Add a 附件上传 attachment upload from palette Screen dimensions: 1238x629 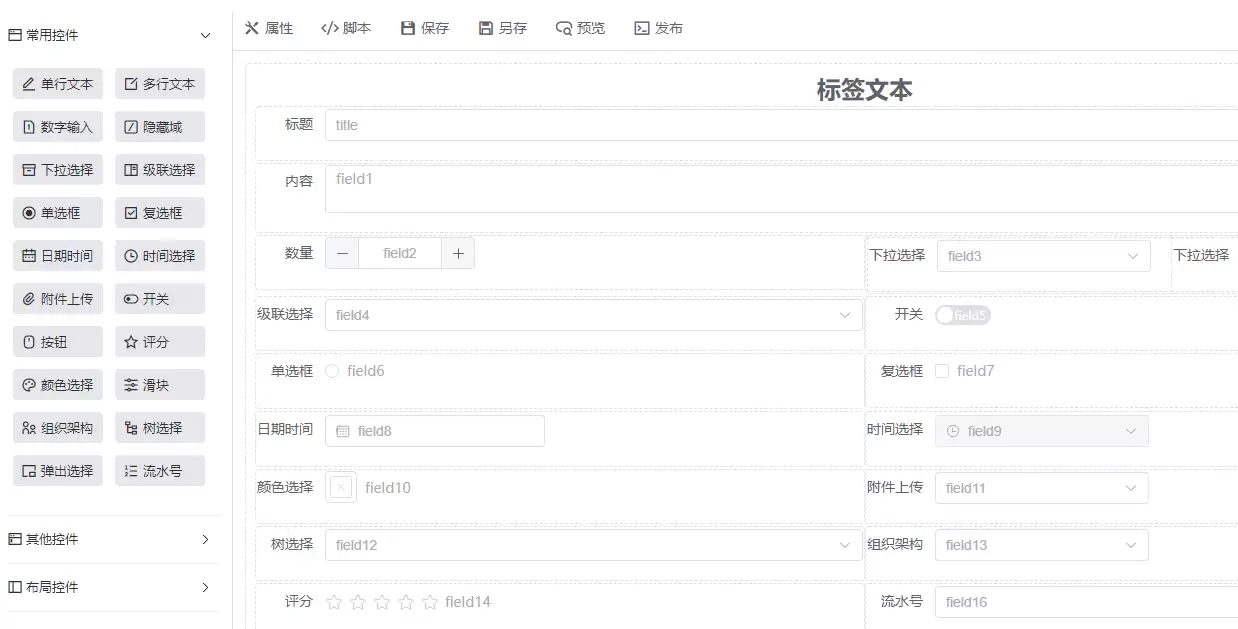click(x=58, y=299)
